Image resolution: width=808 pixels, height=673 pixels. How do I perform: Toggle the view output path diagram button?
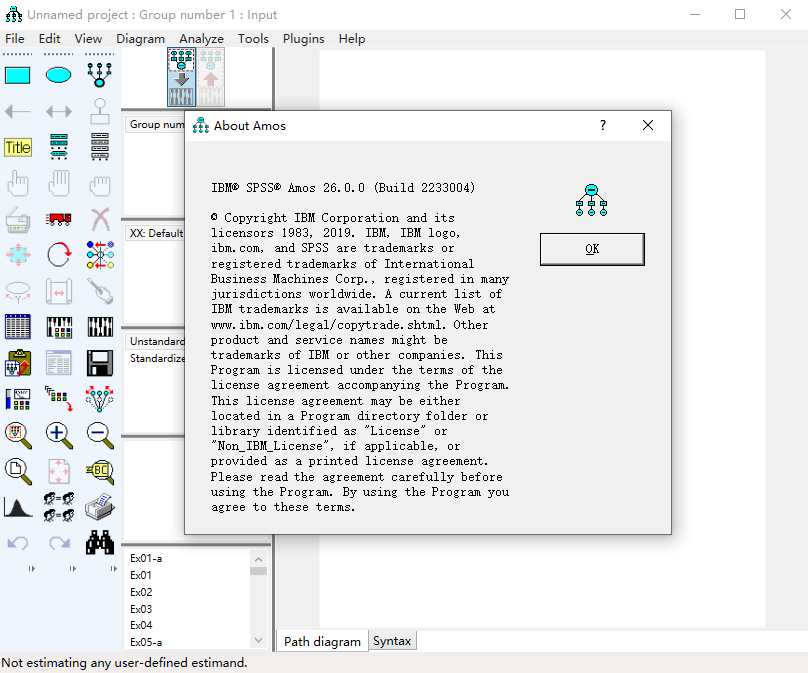(210, 77)
